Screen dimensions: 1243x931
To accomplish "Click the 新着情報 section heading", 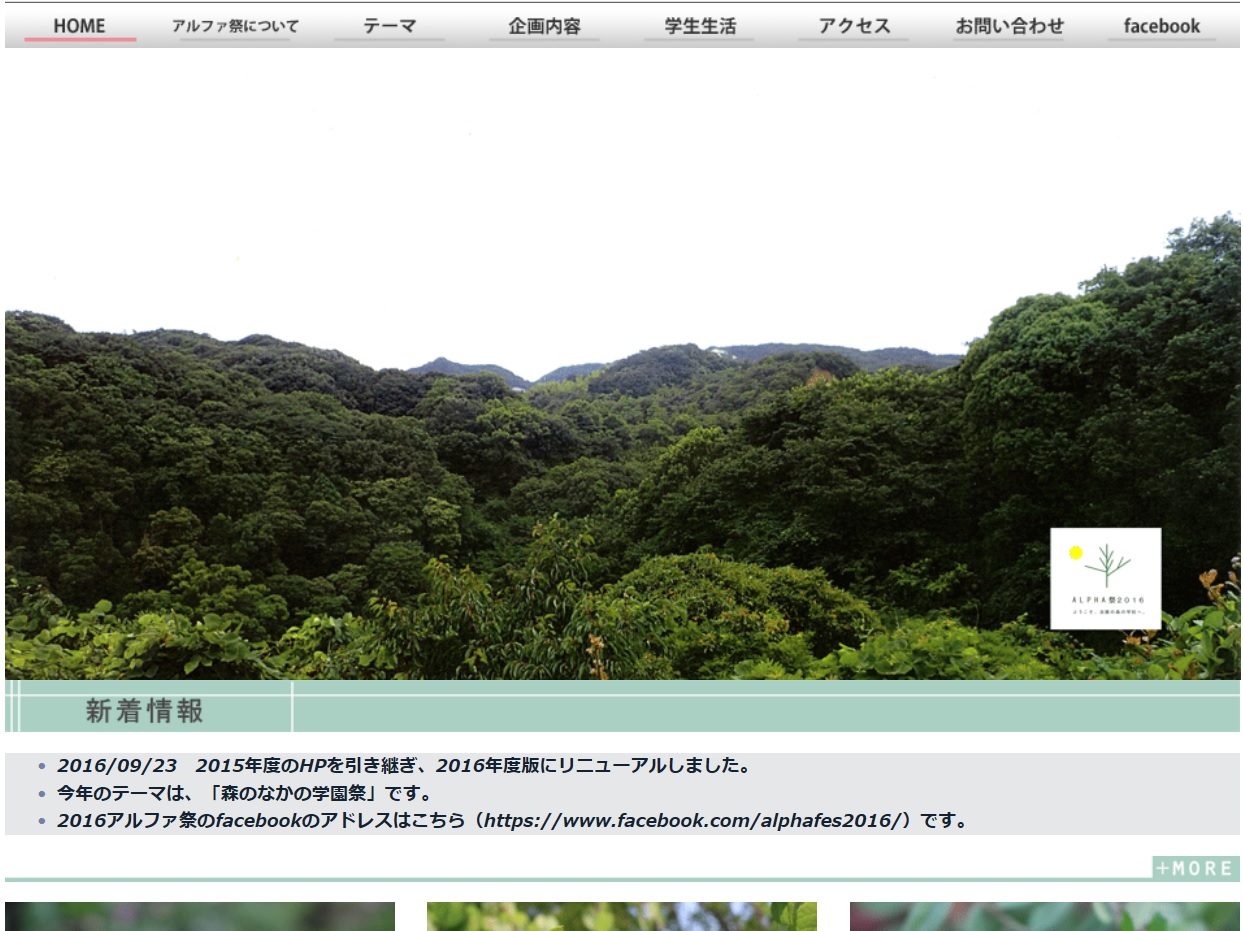I will [x=145, y=711].
